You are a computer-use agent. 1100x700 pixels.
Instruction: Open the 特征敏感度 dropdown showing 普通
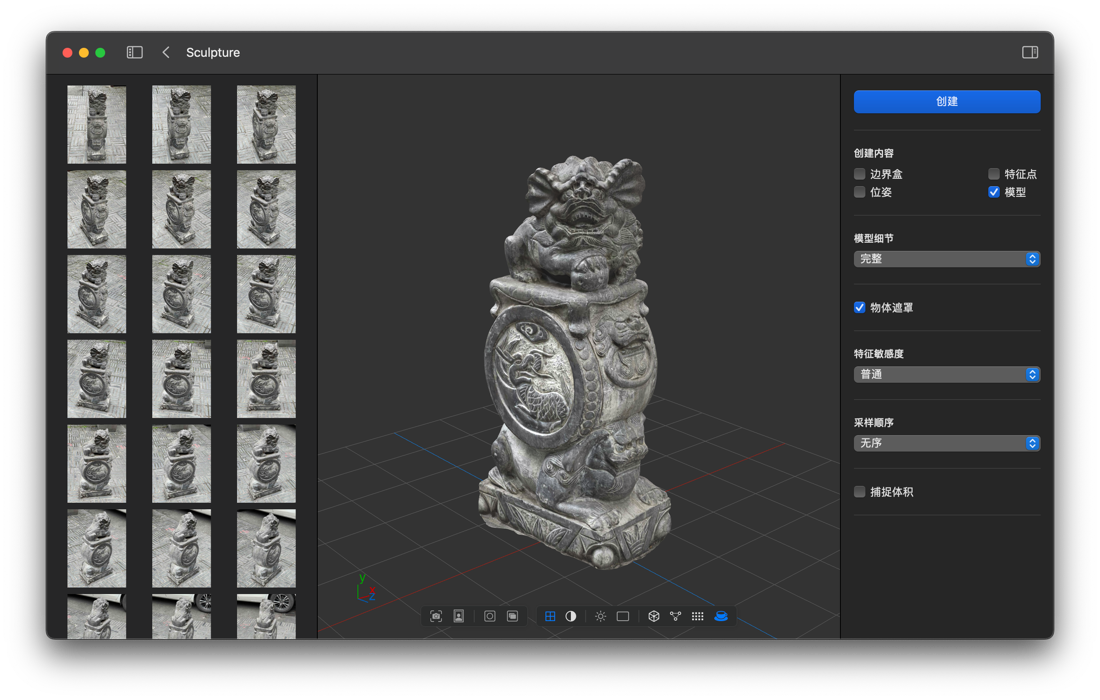947,375
